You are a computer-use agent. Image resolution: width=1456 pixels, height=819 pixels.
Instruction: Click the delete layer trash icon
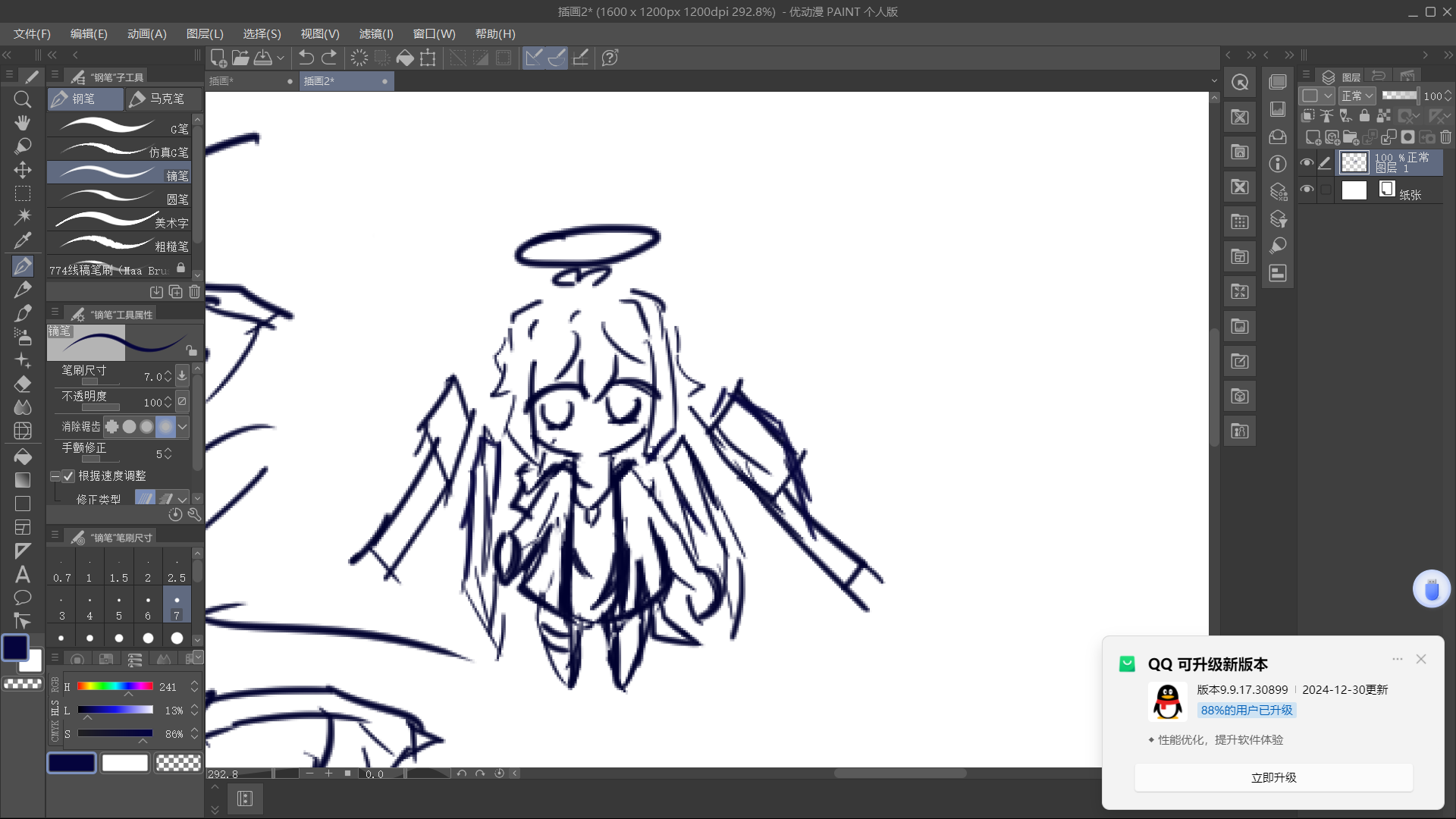1445,137
